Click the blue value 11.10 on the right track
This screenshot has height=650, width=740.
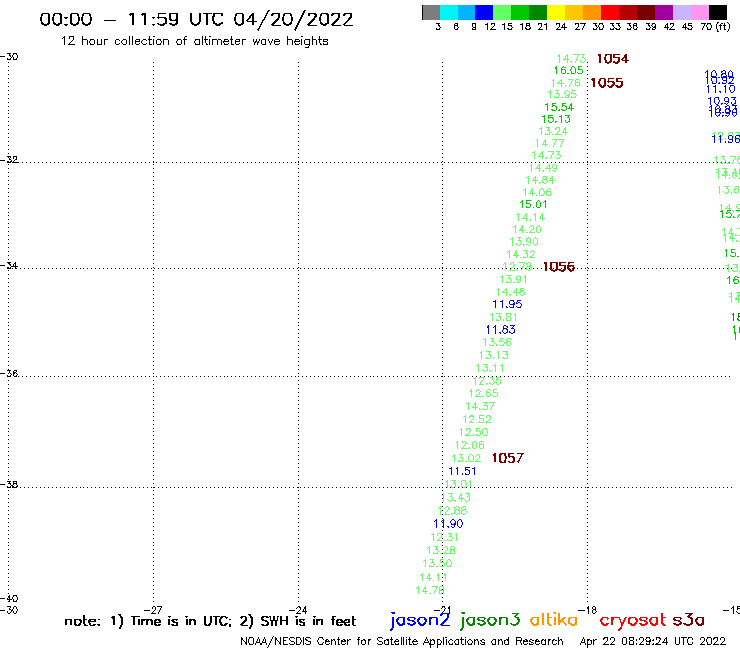pos(721,89)
